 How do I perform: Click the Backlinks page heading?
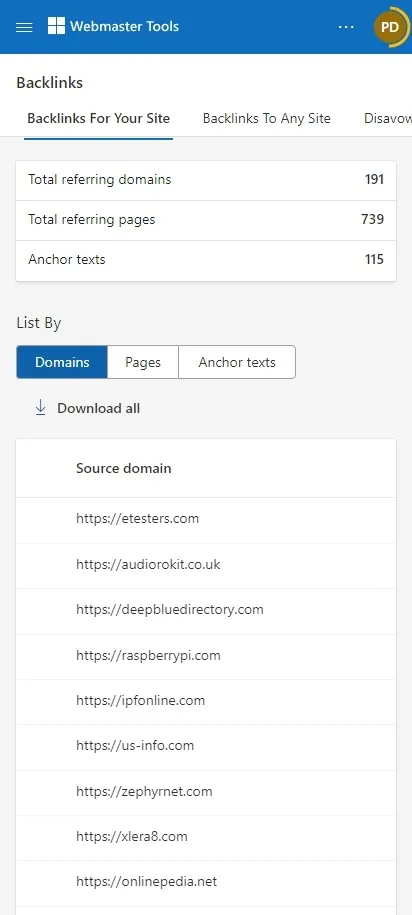coord(50,83)
